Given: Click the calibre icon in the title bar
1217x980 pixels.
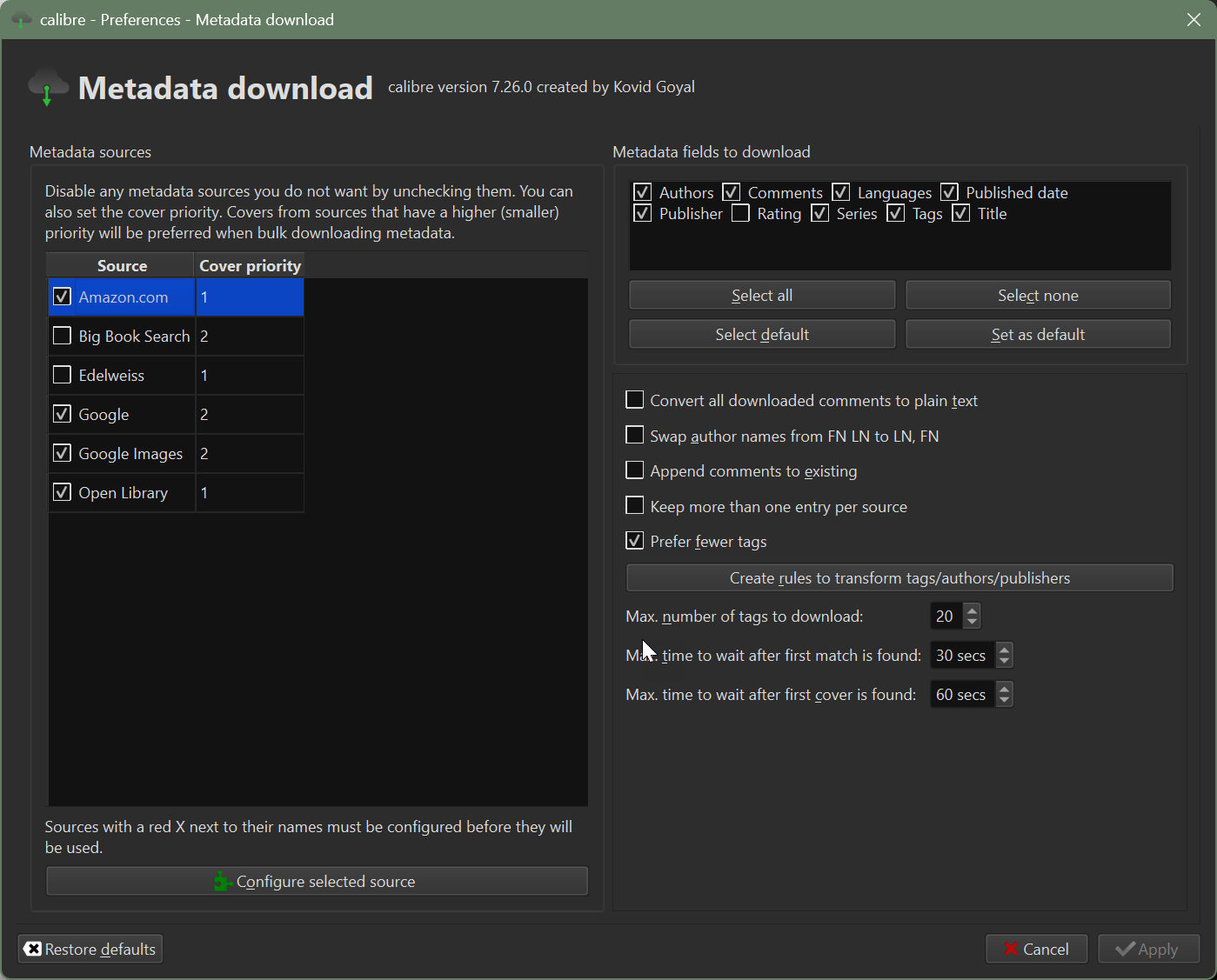Looking at the screenshot, I should (x=22, y=19).
